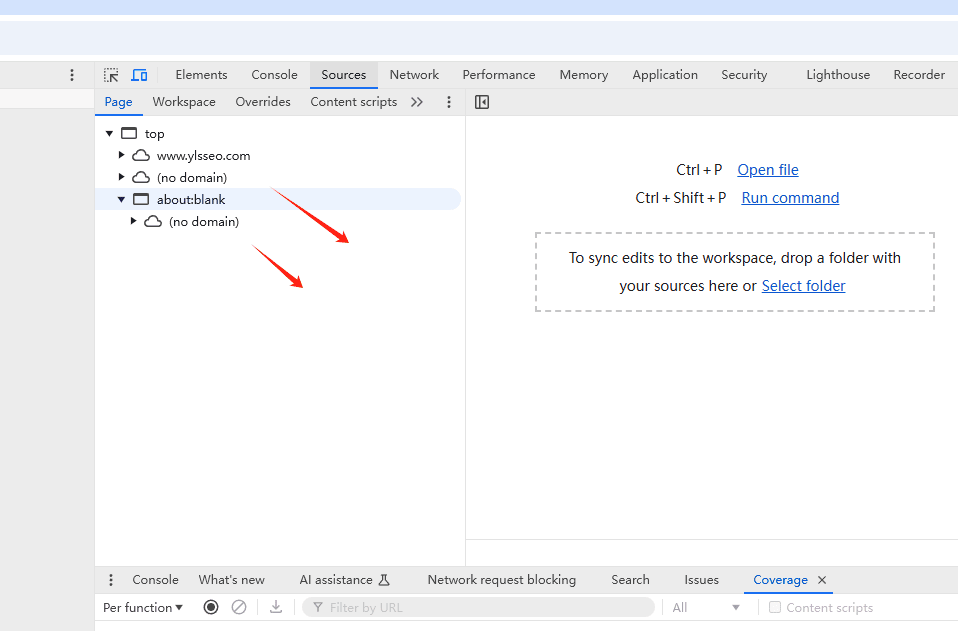958x631 pixels.
Task: Open Network request blocking drawer tab
Action: [x=502, y=580]
